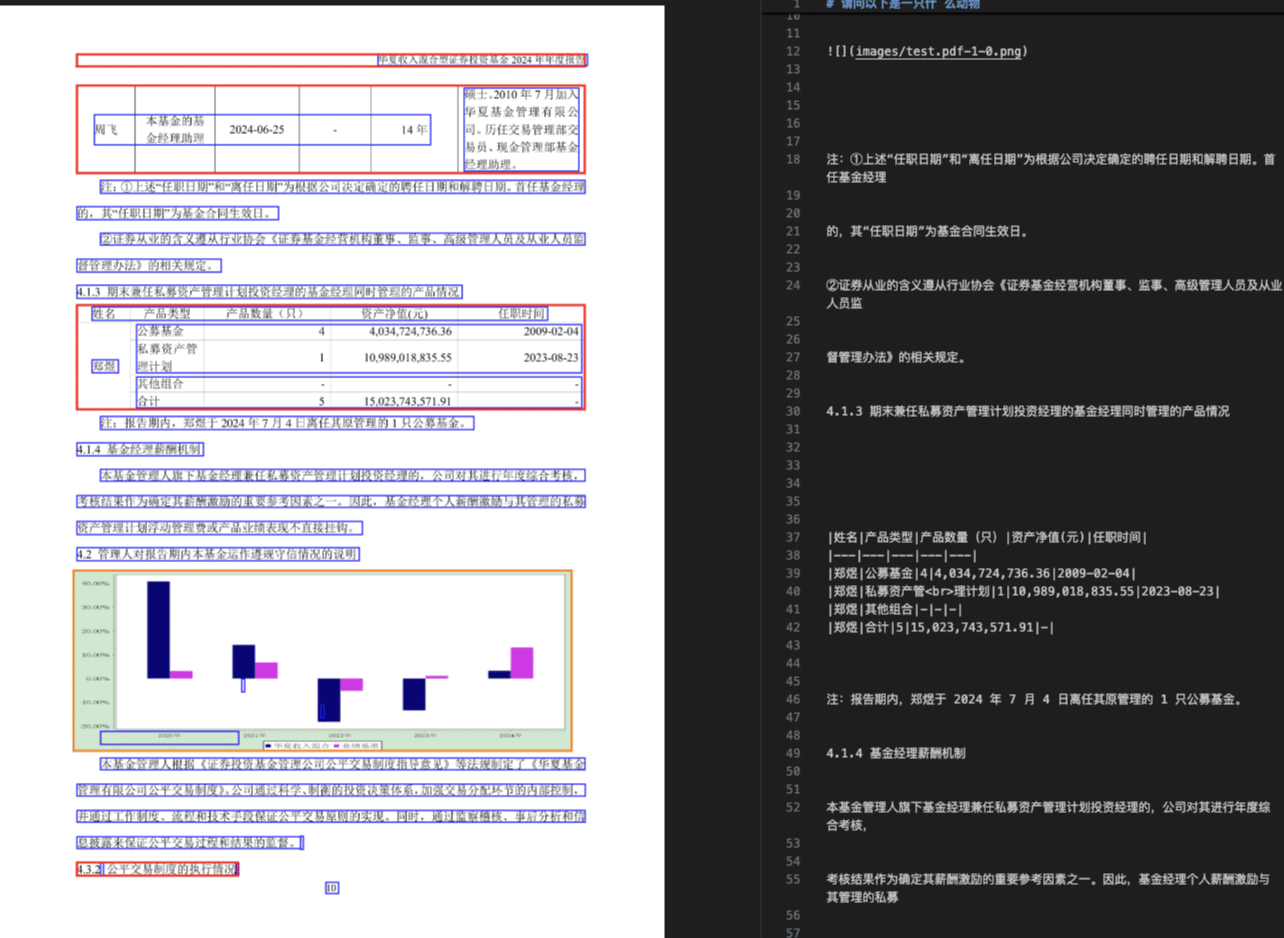The image size is (1284, 938).
Task: Click the tall dark blue 2020 bar in chart
Action: point(158,629)
